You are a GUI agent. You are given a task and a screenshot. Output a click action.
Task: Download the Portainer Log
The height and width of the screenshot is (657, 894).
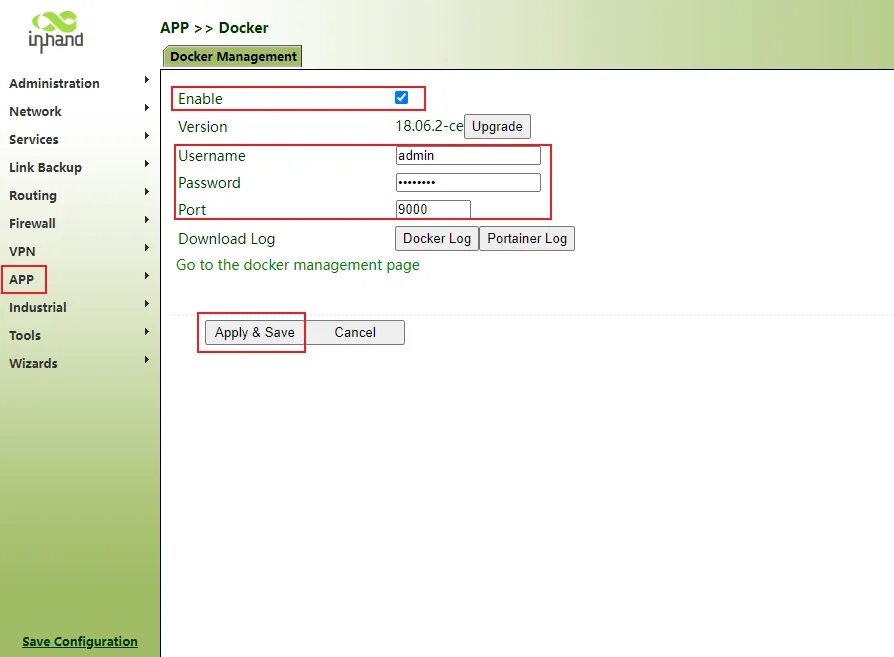[x=527, y=238]
